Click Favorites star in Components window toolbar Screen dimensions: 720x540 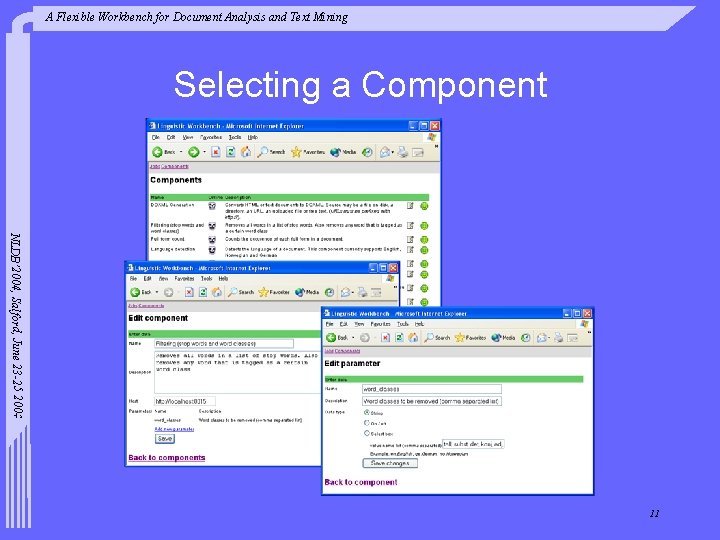[x=296, y=152]
